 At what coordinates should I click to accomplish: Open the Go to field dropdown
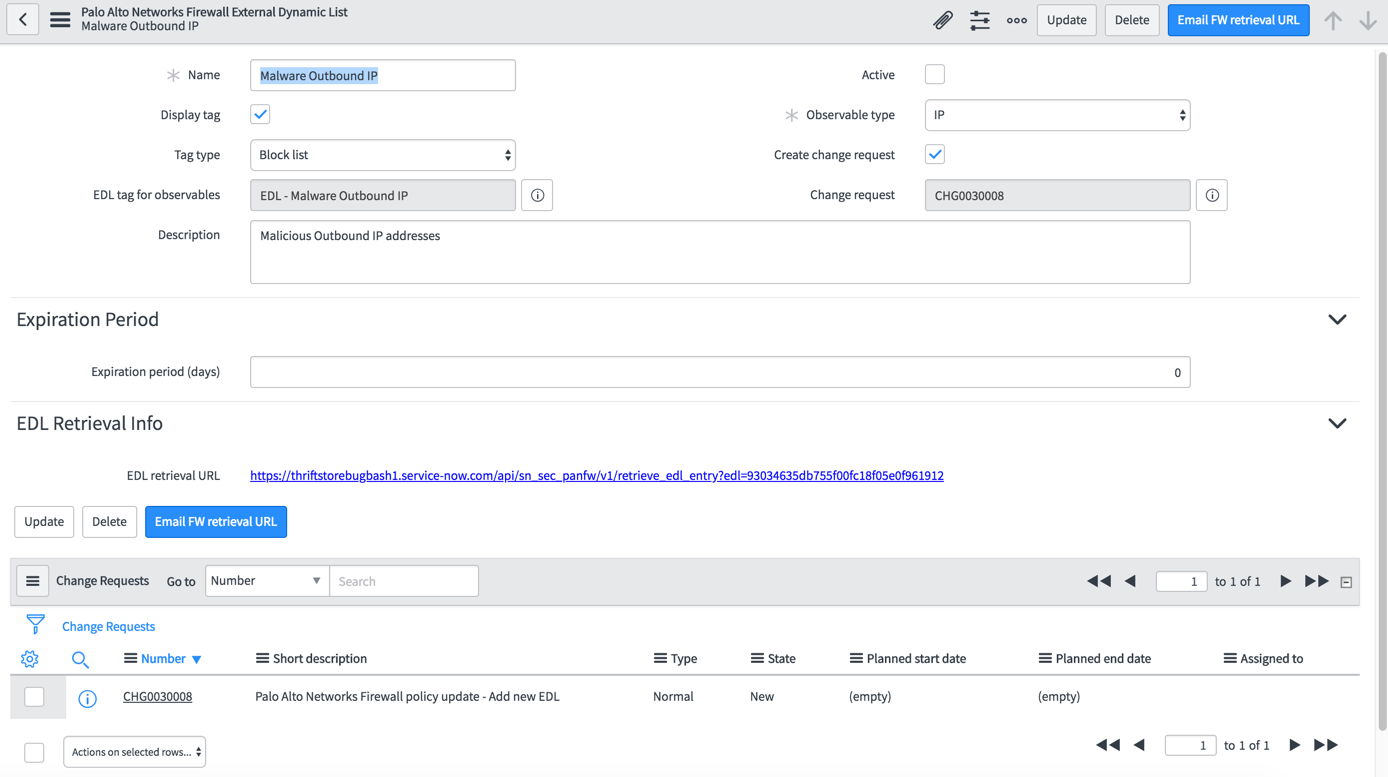(267, 581)
